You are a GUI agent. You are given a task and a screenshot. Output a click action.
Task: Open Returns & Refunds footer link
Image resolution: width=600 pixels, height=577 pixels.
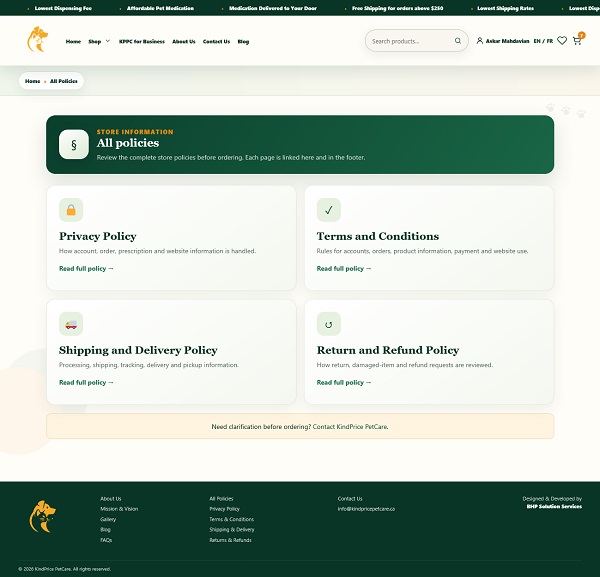(x=230, y=540)
